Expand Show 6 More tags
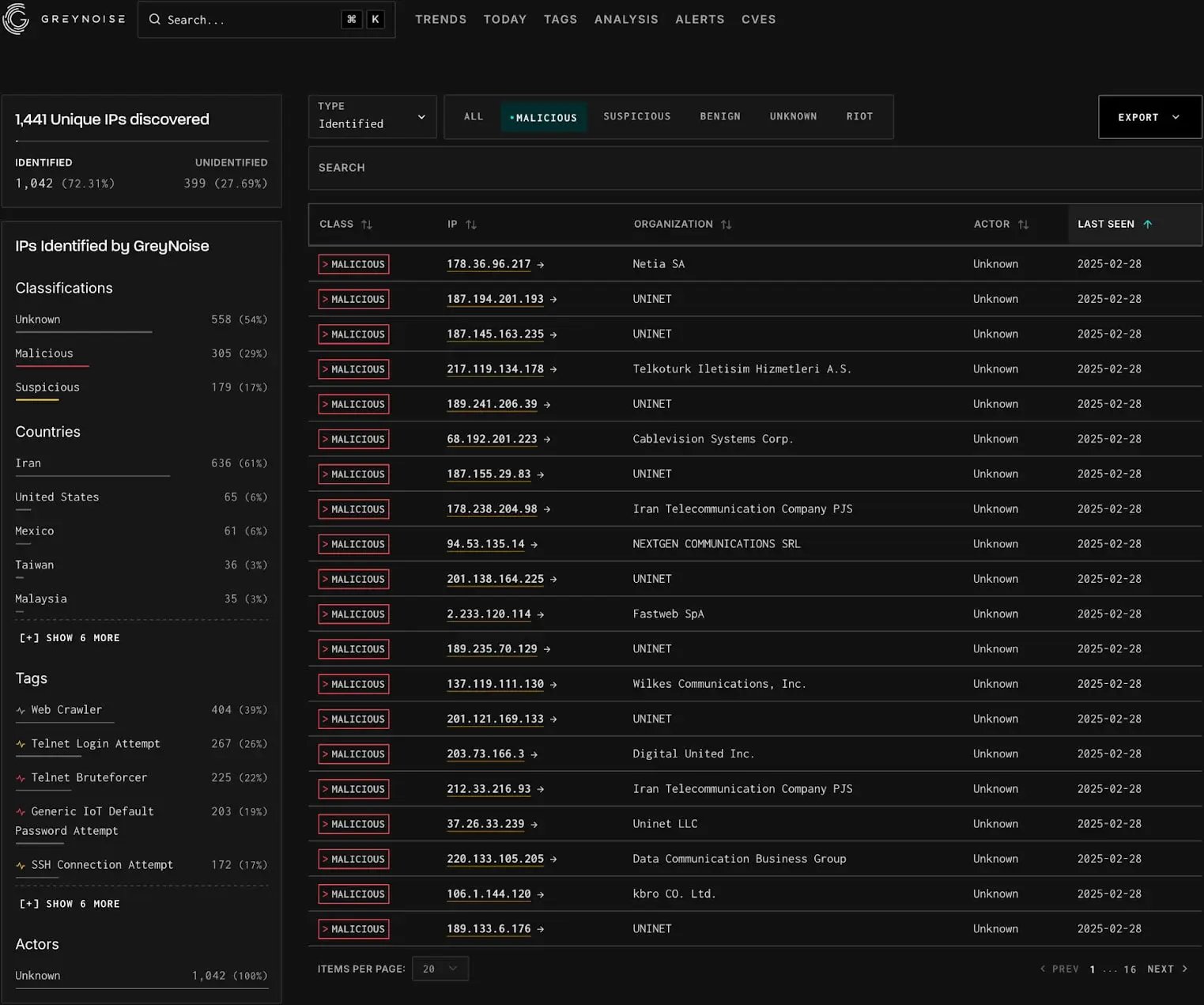The height and width of the screenshot is (1005, 1204). pyautogui.click(x=70, y=904)
